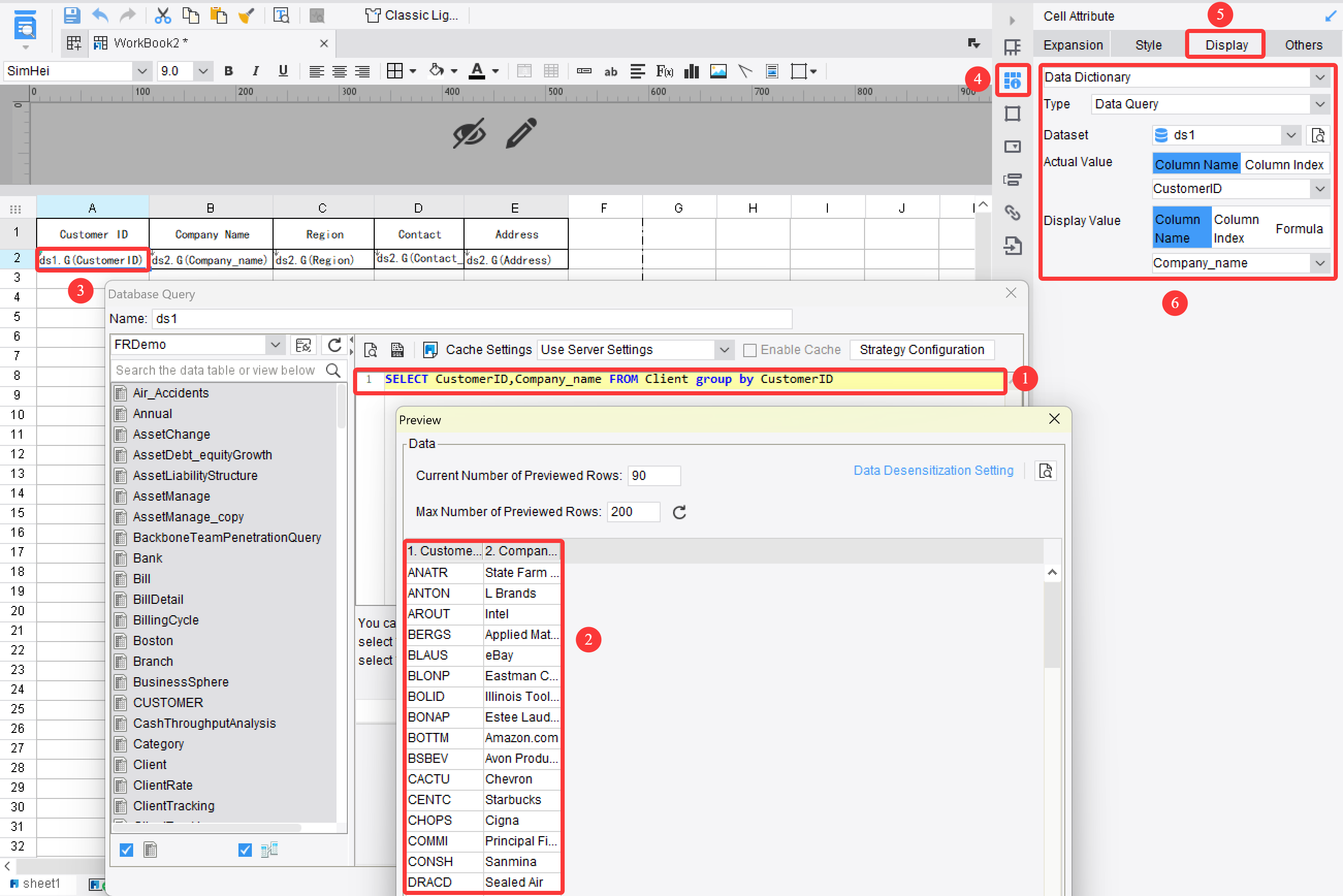The height and width of the screenshot is (896, 1343).
Task: Switch Actual Value to Column Index
Action: 1285,164
